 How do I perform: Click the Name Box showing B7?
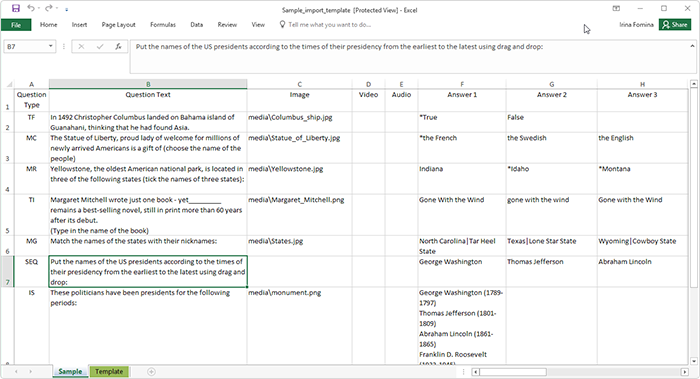[25, 46]
